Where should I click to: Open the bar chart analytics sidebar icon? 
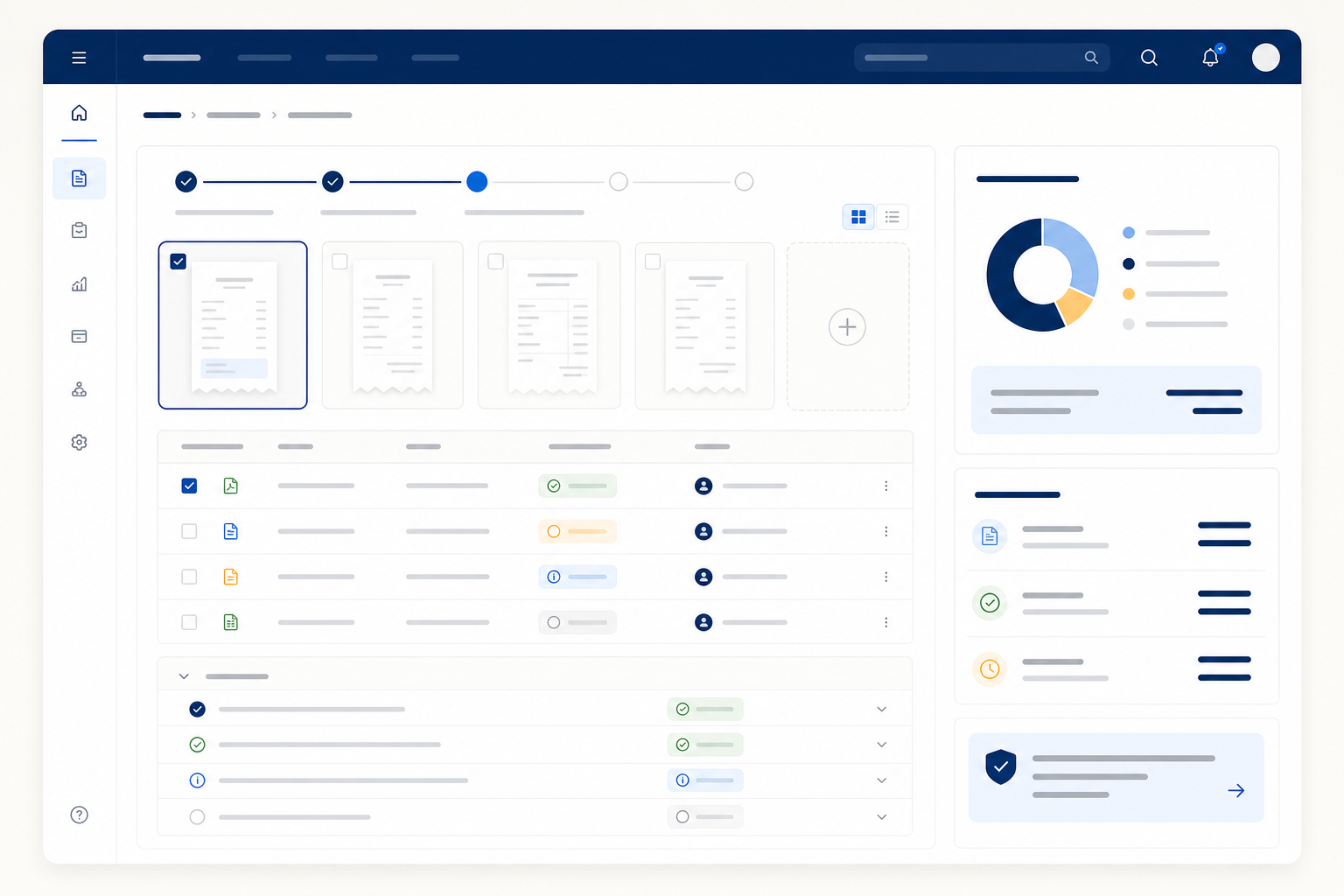(x=79, y=283)
